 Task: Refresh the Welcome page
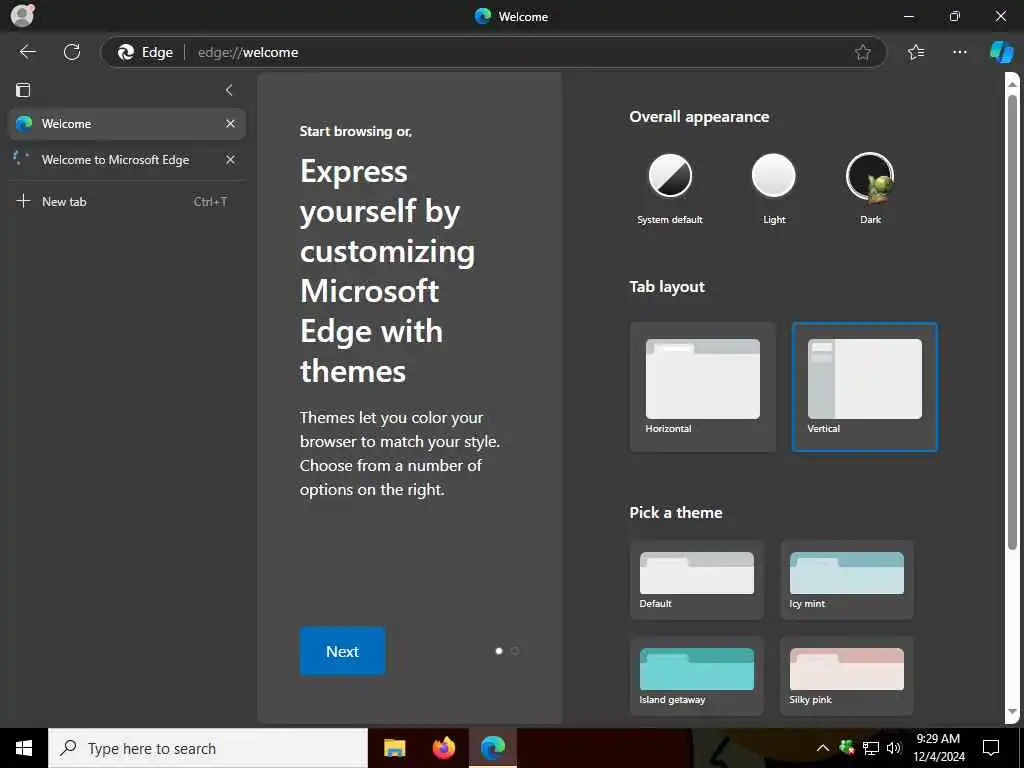[72, 52]
